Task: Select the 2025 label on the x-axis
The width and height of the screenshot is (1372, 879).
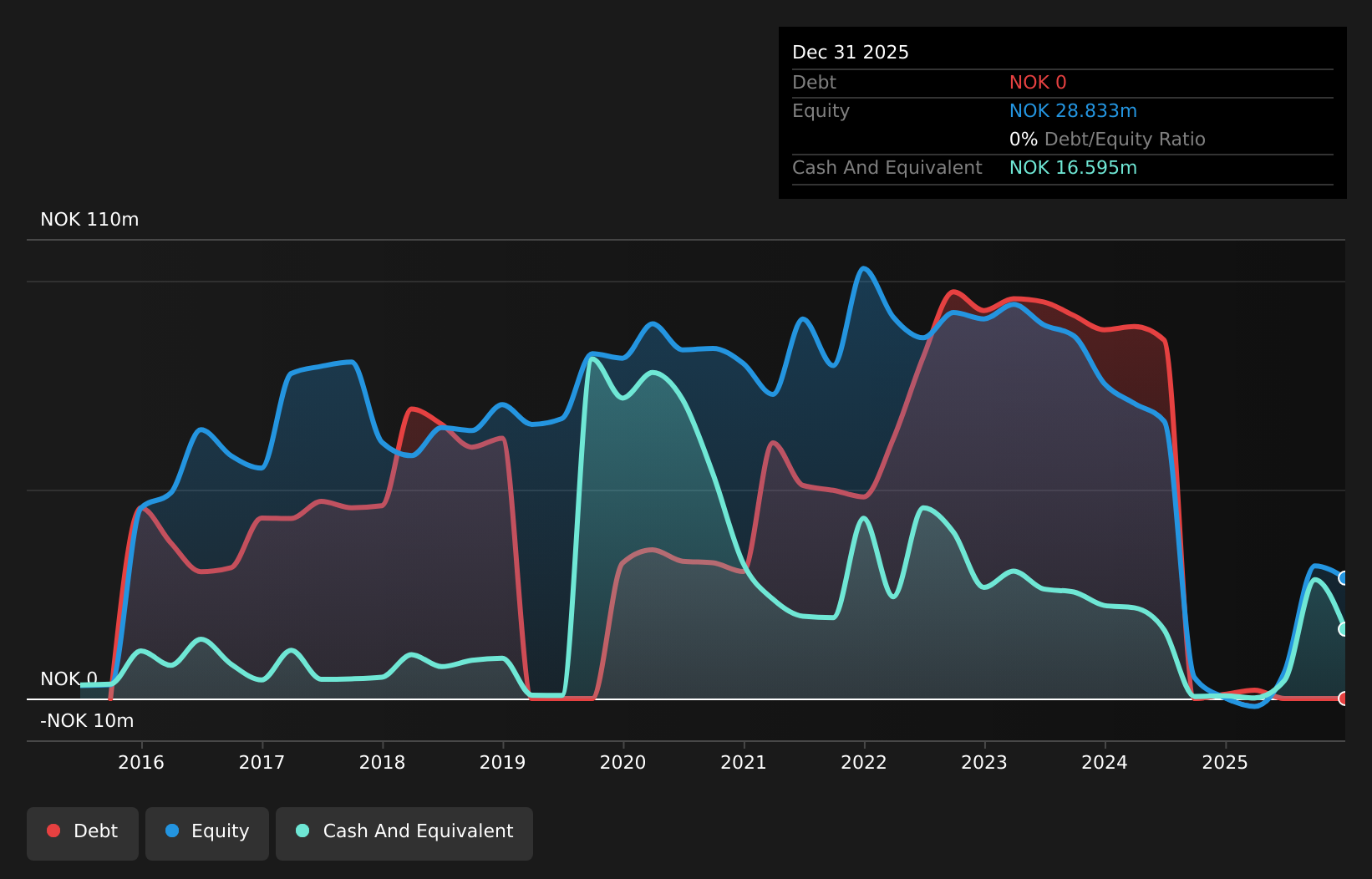Action: coord(1225,762)
